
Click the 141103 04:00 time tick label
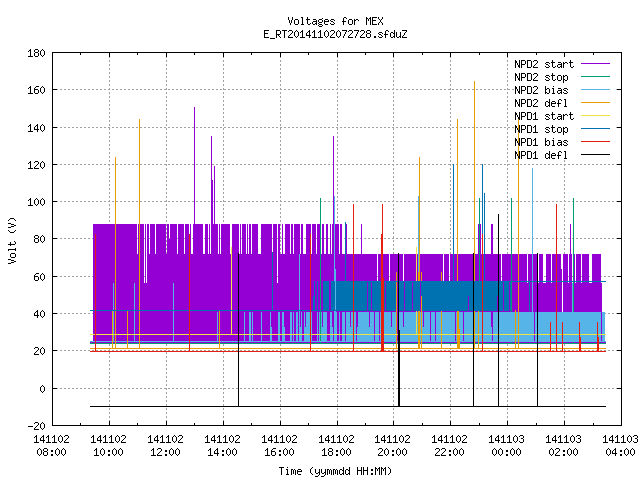coord(620,446)
